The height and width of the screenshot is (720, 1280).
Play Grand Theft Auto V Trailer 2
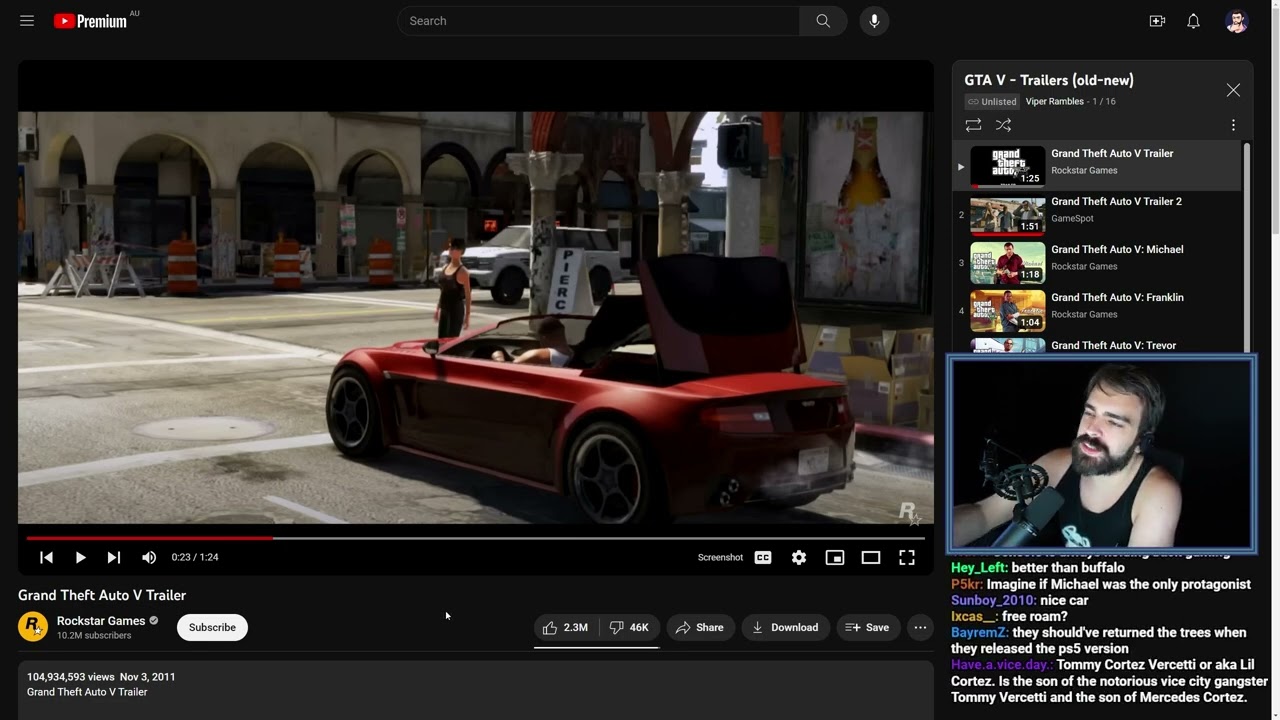point(1097,214)
